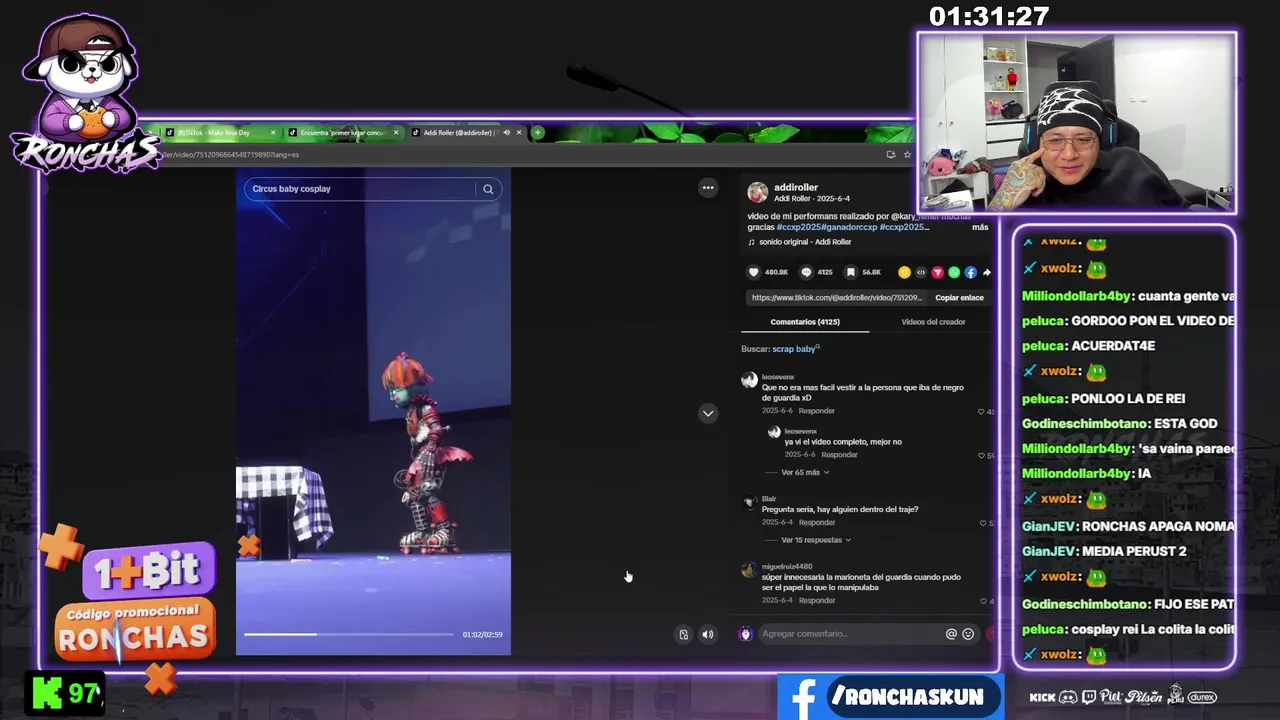The image size is (1280, 720).
Task: Click the 1+Bit promotional logo
Action: (148, 571)
